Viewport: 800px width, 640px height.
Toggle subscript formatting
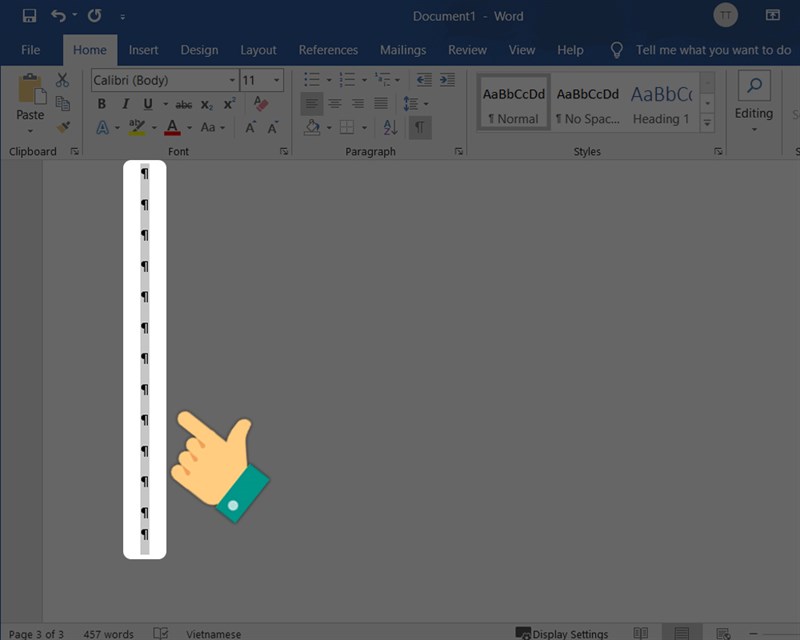pyautogui.click(x=207, y=105)
